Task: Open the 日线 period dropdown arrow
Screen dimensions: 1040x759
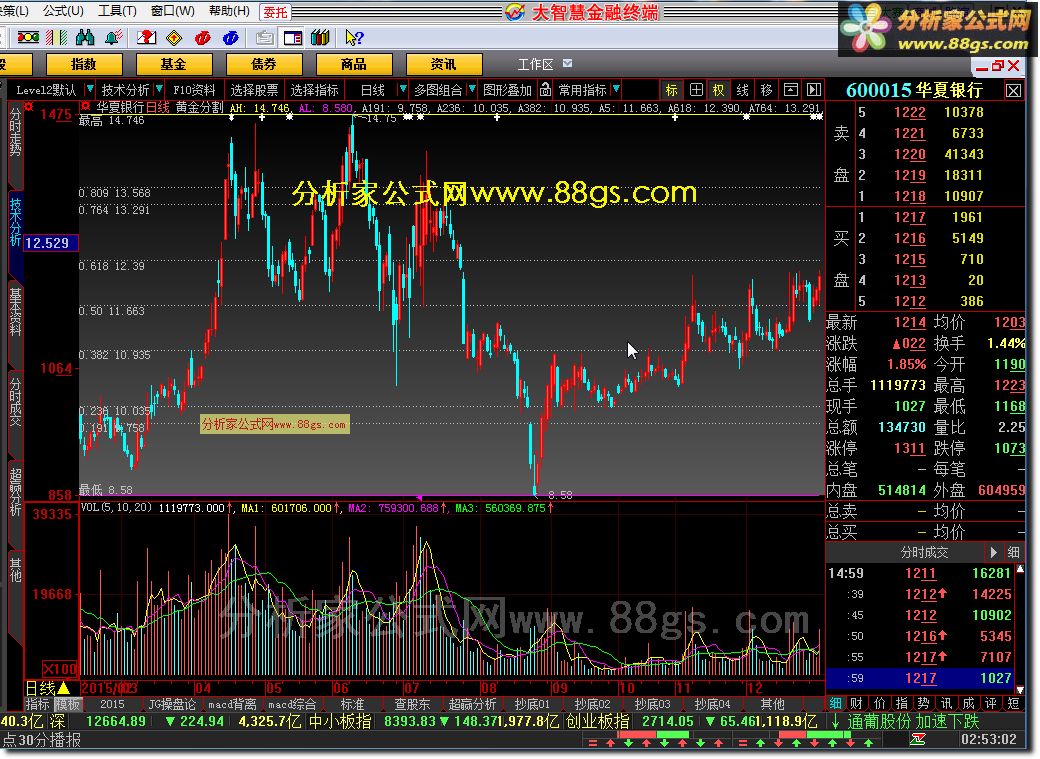Action: click(402, 88)
